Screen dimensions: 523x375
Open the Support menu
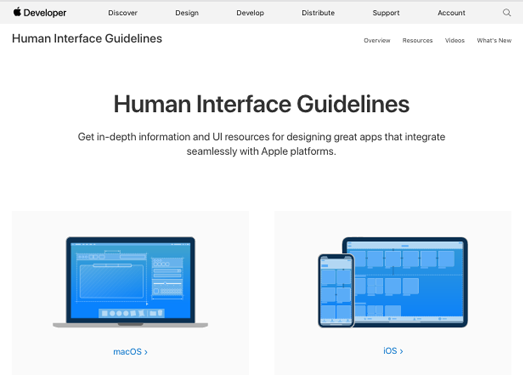pyautogui.click(x=386, y=13)
